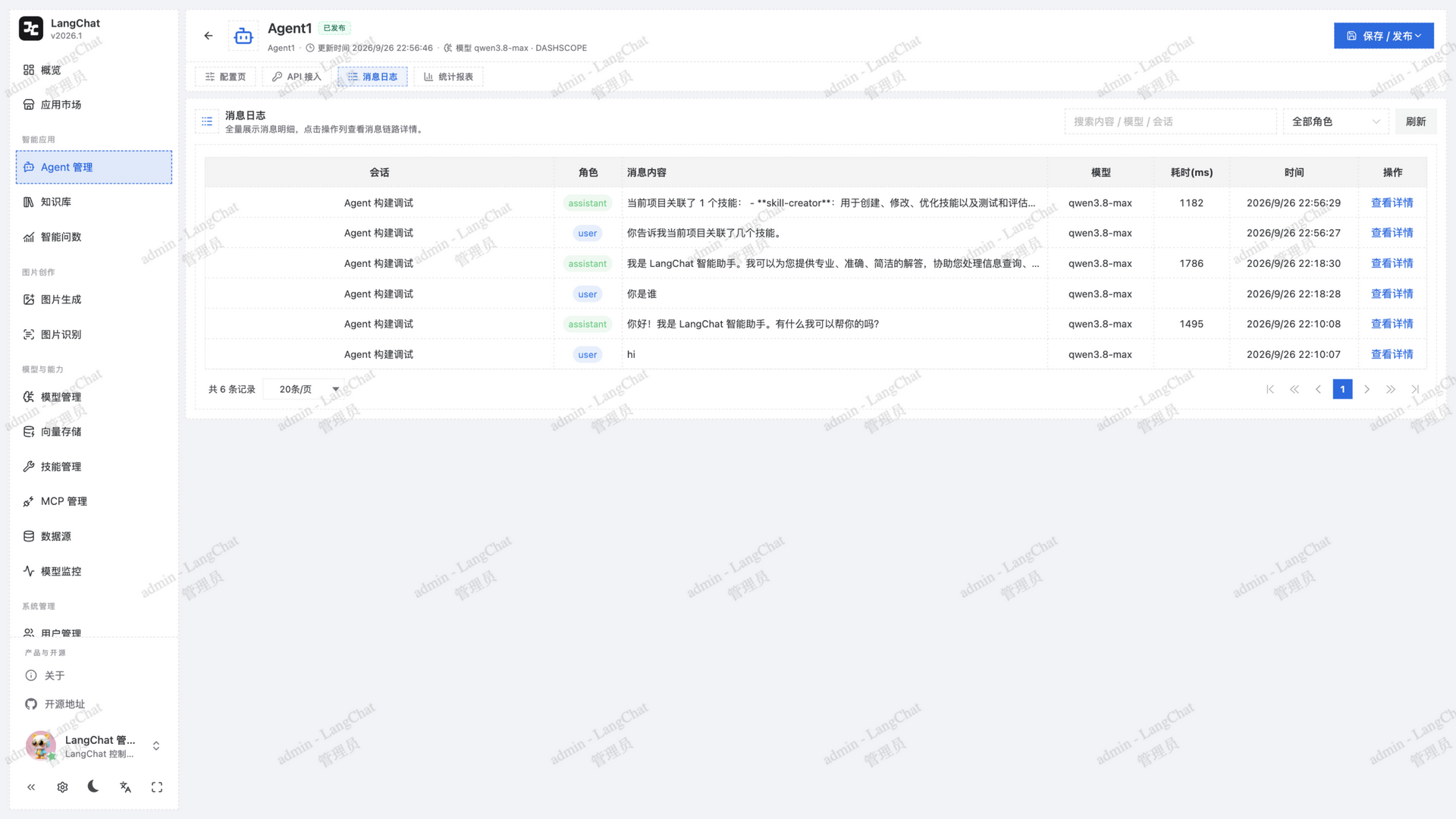Viewport: 1456px width, 819px height.
Task: Enter fullscreen with the expand icon
Action: click(157, 787)
